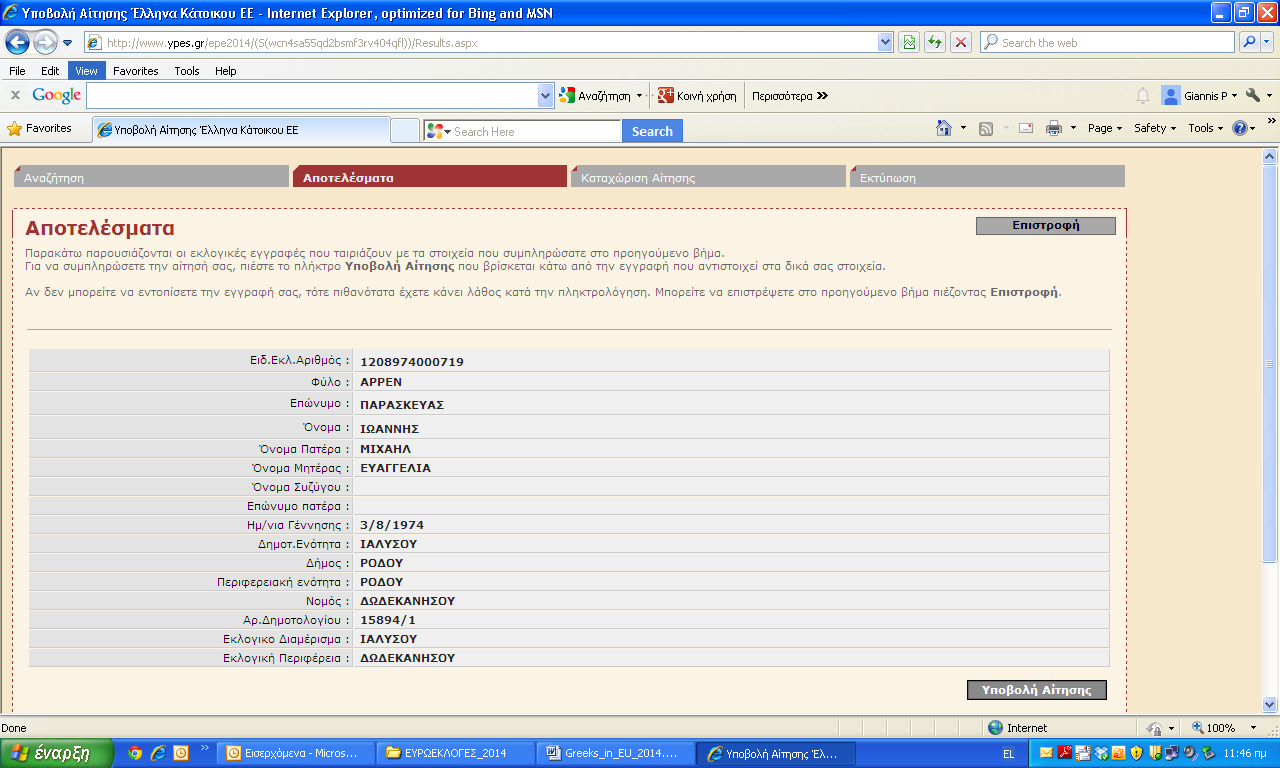This screenshot has height=768, width=1280.
Task: Click the Print icon in command bar
Action: (x=1054, y=128)
